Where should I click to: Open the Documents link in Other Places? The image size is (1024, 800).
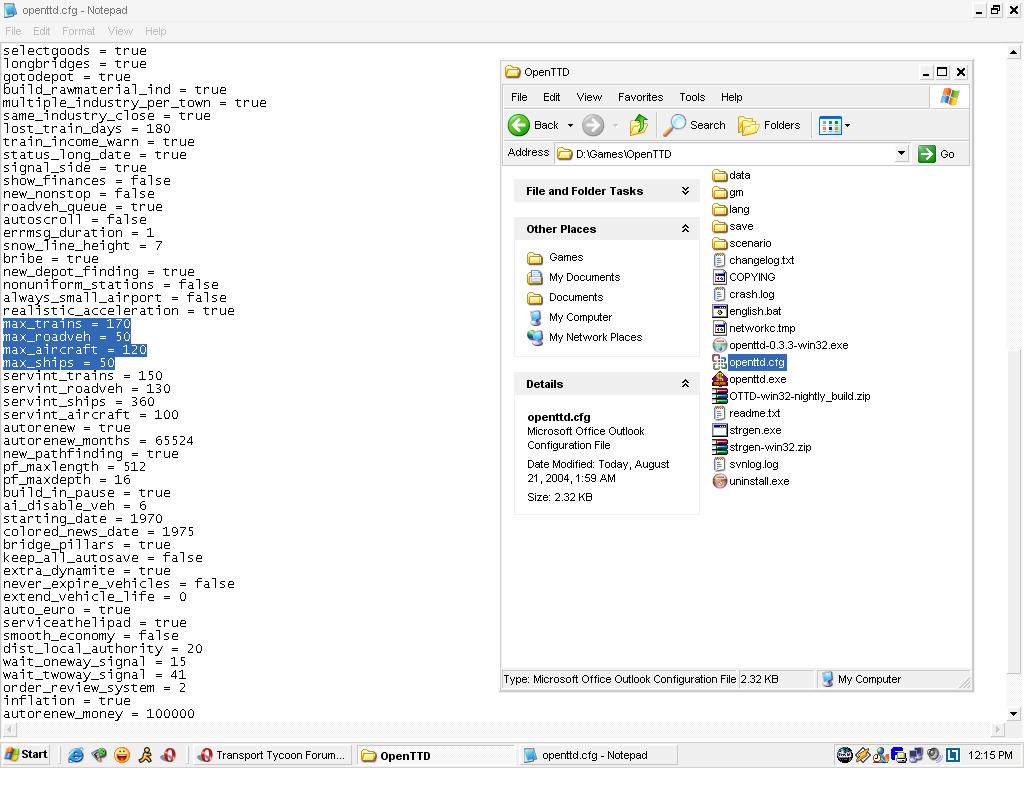point(576,297)
